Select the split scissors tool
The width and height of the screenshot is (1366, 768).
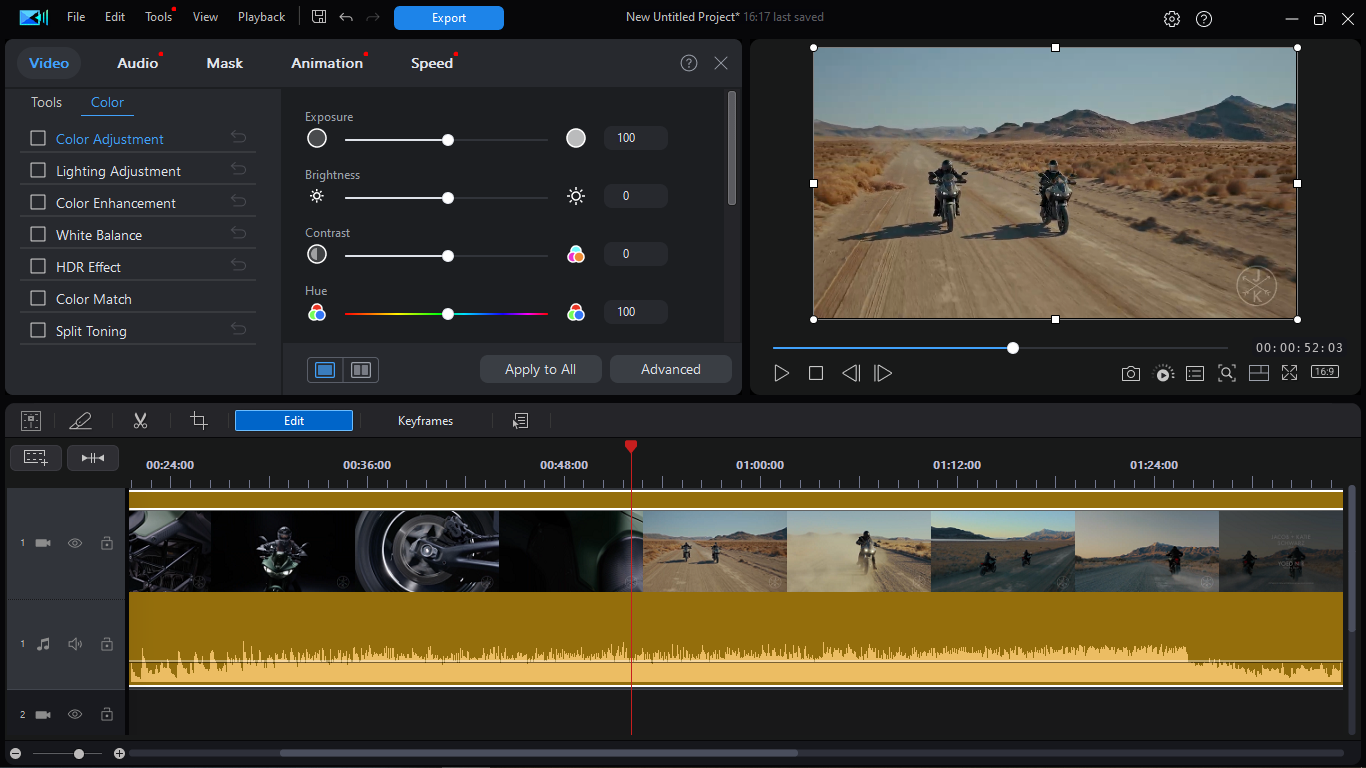click(140, 421)
